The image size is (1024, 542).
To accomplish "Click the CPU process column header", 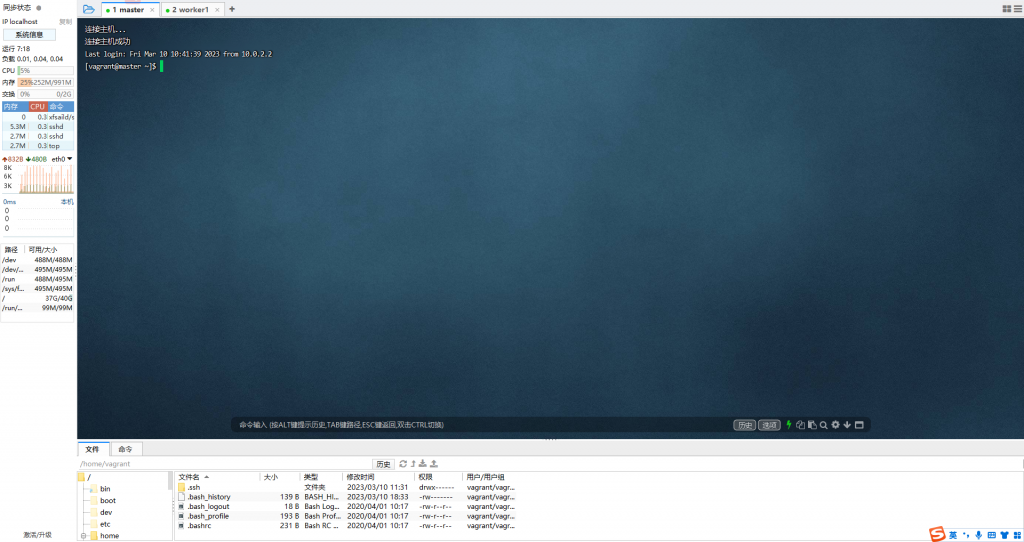I will pyautogui.click(x=37, y=106).
